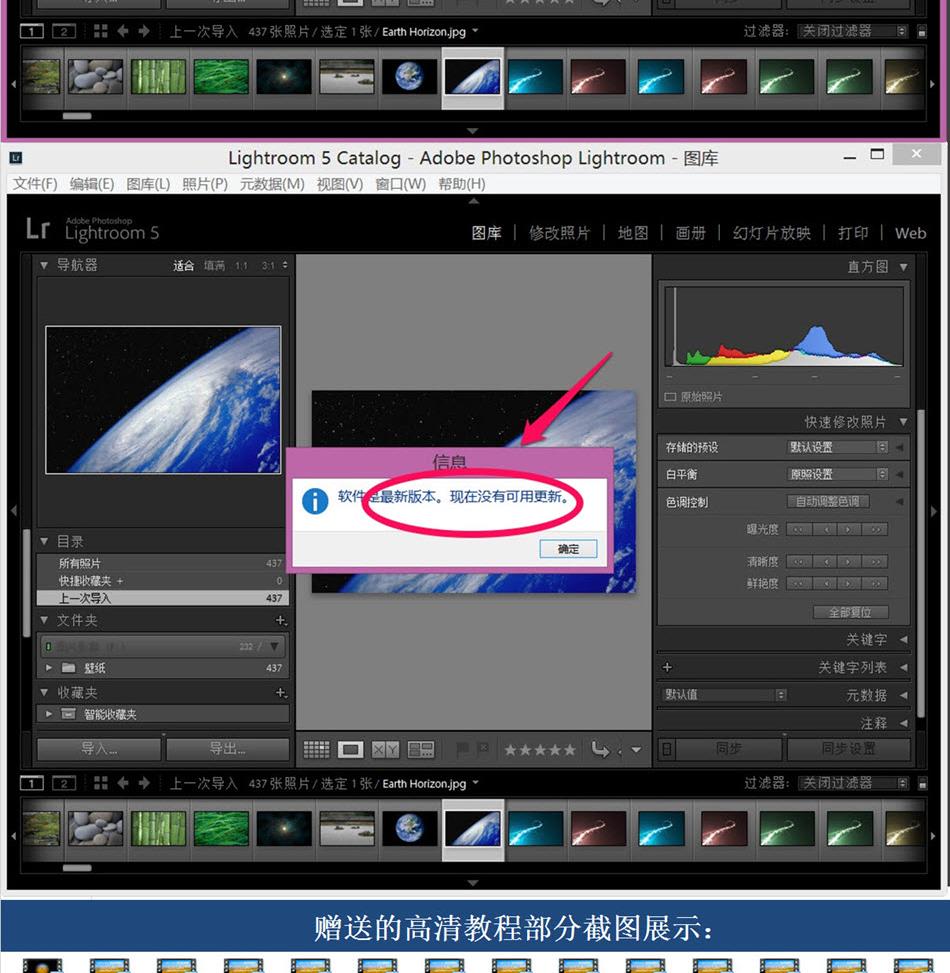Click the small switch left of 同步 button
This screenshot has width=950, height=973.
click(666, 750)
